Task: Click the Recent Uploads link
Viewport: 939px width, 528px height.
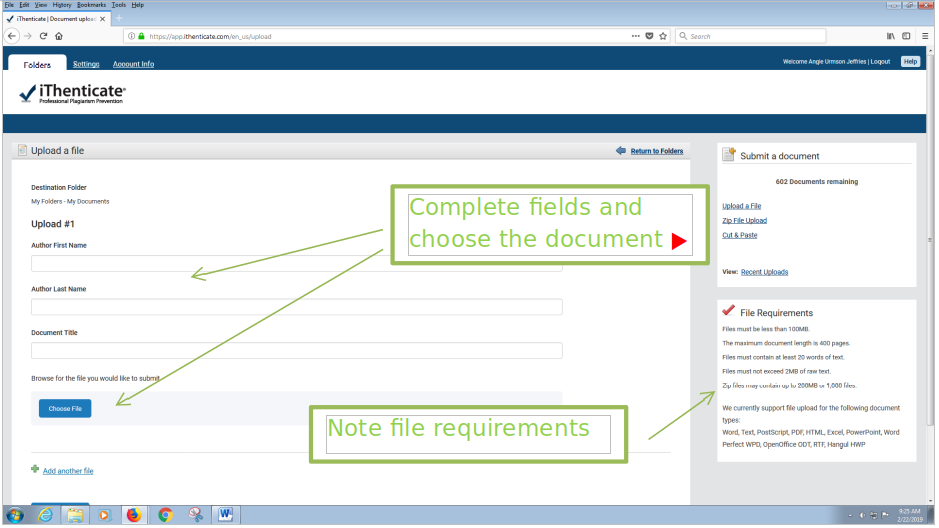Action: [764, 272]
